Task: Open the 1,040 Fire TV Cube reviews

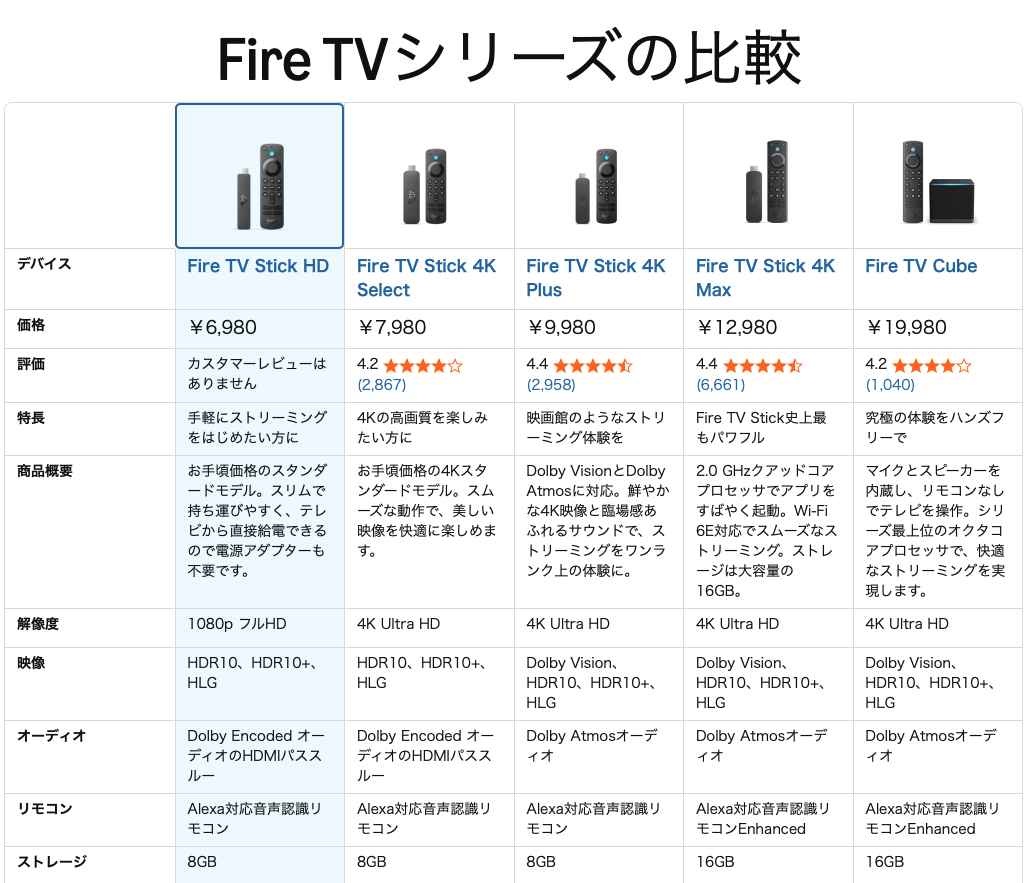Action: point(890,384)
